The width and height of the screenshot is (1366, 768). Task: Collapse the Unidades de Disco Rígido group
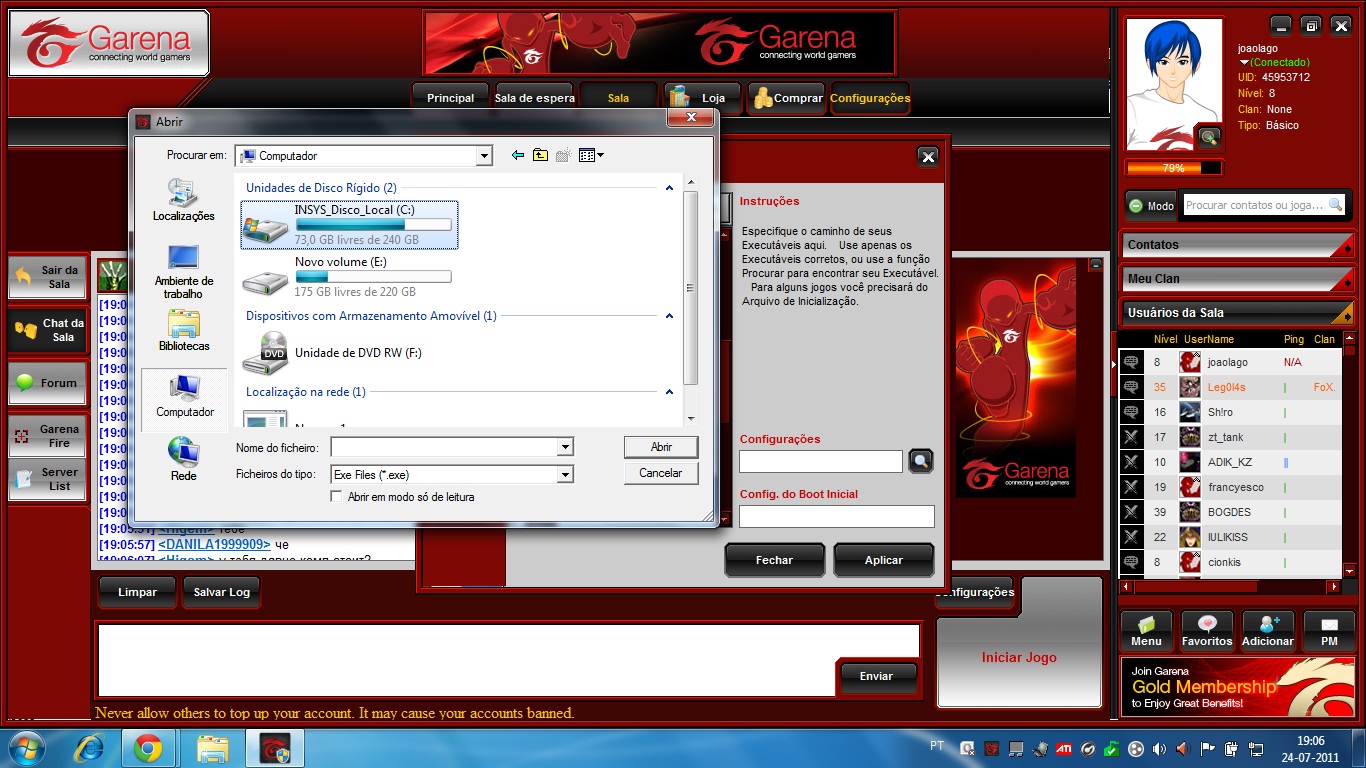click(669, 188)
